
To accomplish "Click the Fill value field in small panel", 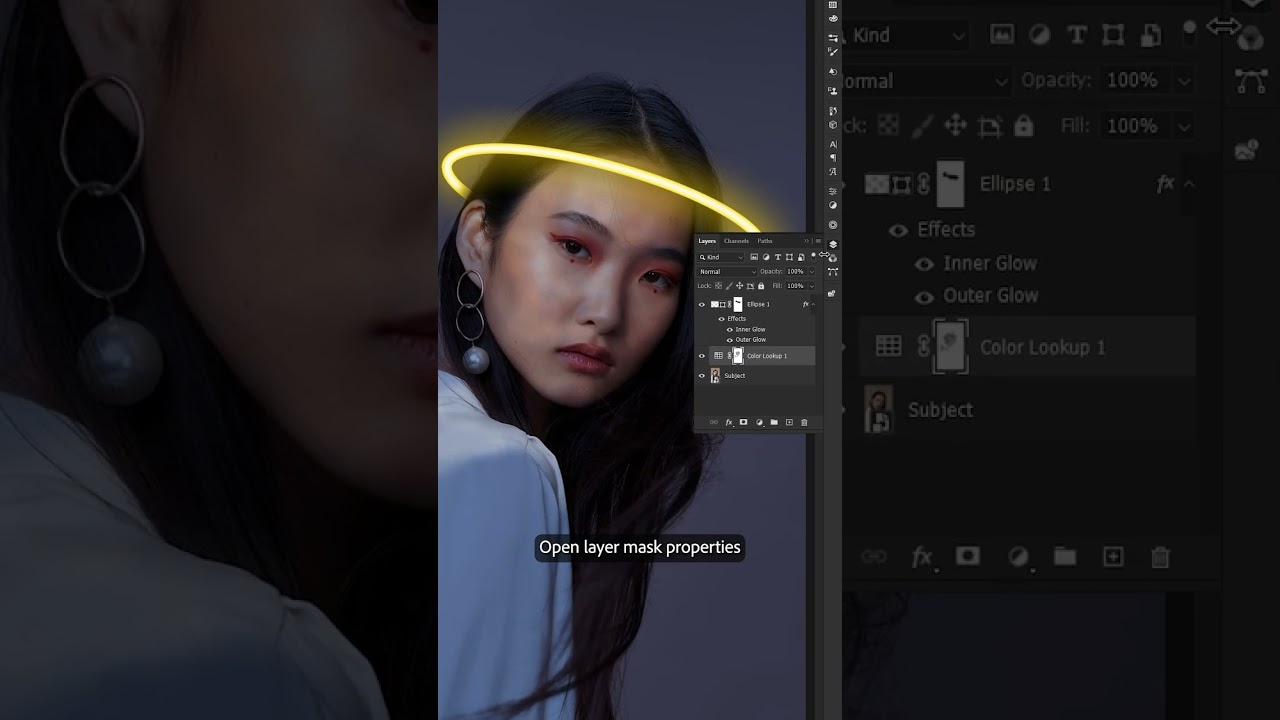I will [795, 286].
